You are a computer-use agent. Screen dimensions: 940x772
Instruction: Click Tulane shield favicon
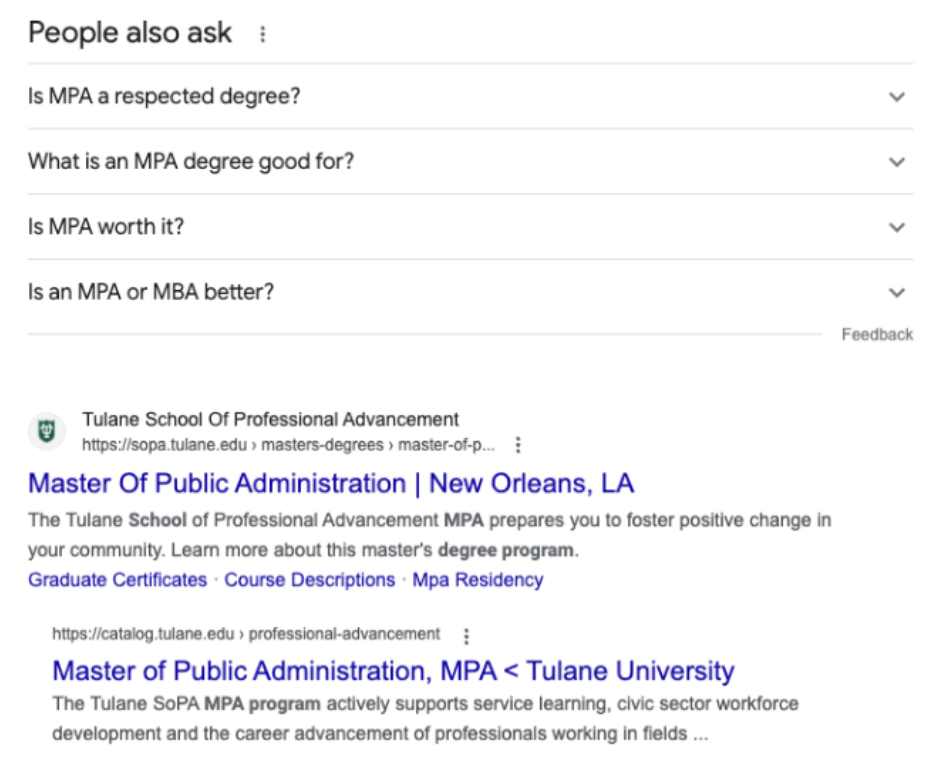[47, 431]
